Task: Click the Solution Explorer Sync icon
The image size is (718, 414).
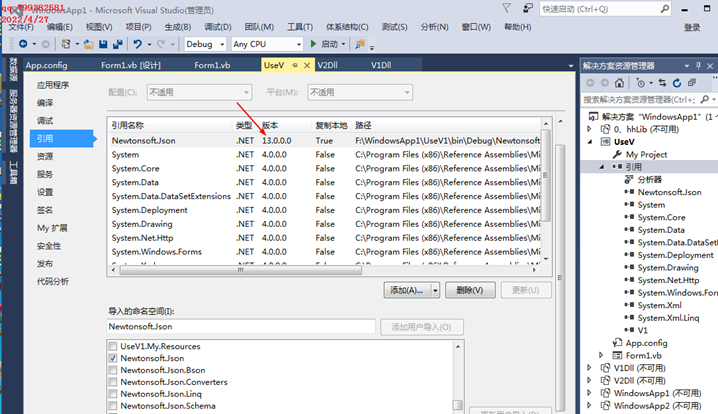Action: (662, 83)
